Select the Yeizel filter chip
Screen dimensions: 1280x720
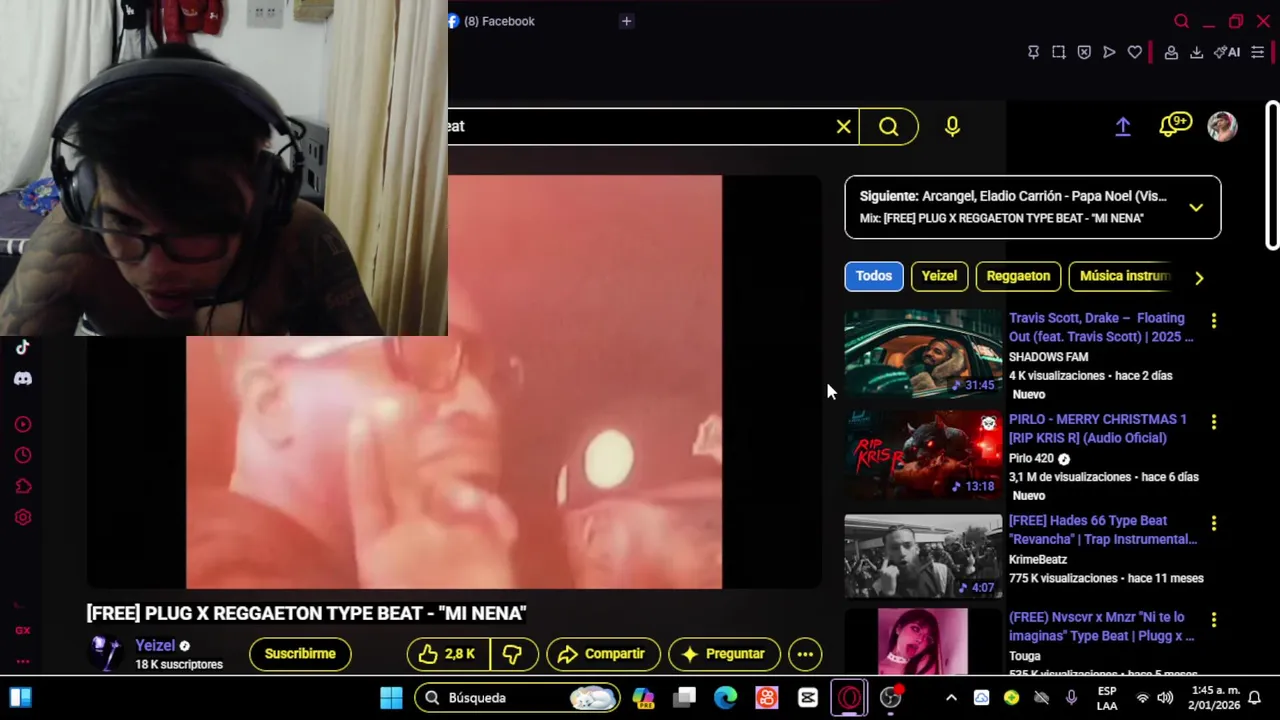pyautogui.click(x=939, y=276)
